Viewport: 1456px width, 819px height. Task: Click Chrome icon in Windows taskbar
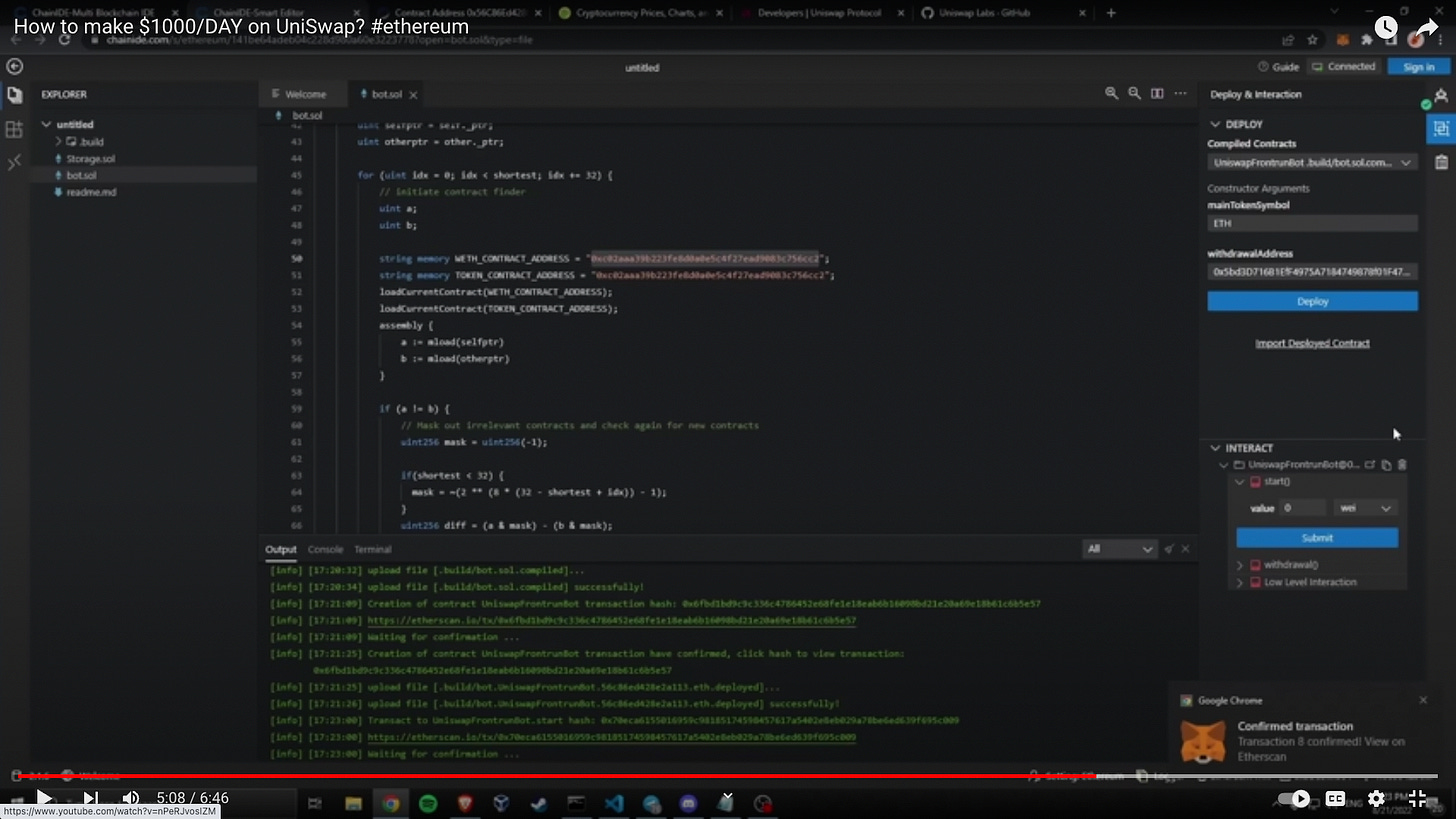(390, 803)
